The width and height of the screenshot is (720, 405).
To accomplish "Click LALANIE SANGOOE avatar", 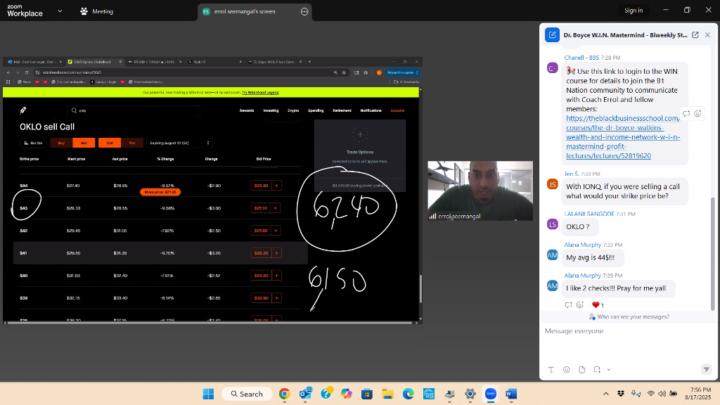I will [552, 224].
